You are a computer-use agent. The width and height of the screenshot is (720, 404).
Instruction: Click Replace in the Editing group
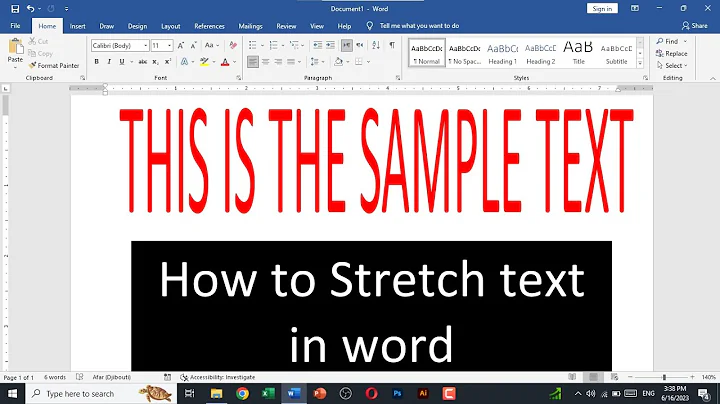[x=671, y=53]
